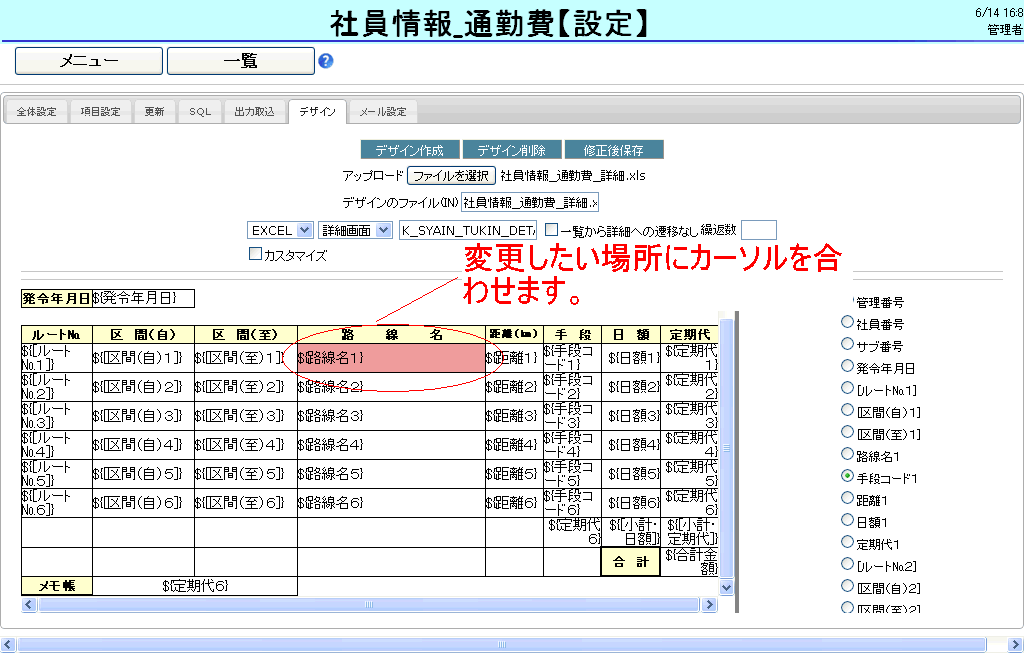Switch to the 全体設定 tab

coord(37,112)
